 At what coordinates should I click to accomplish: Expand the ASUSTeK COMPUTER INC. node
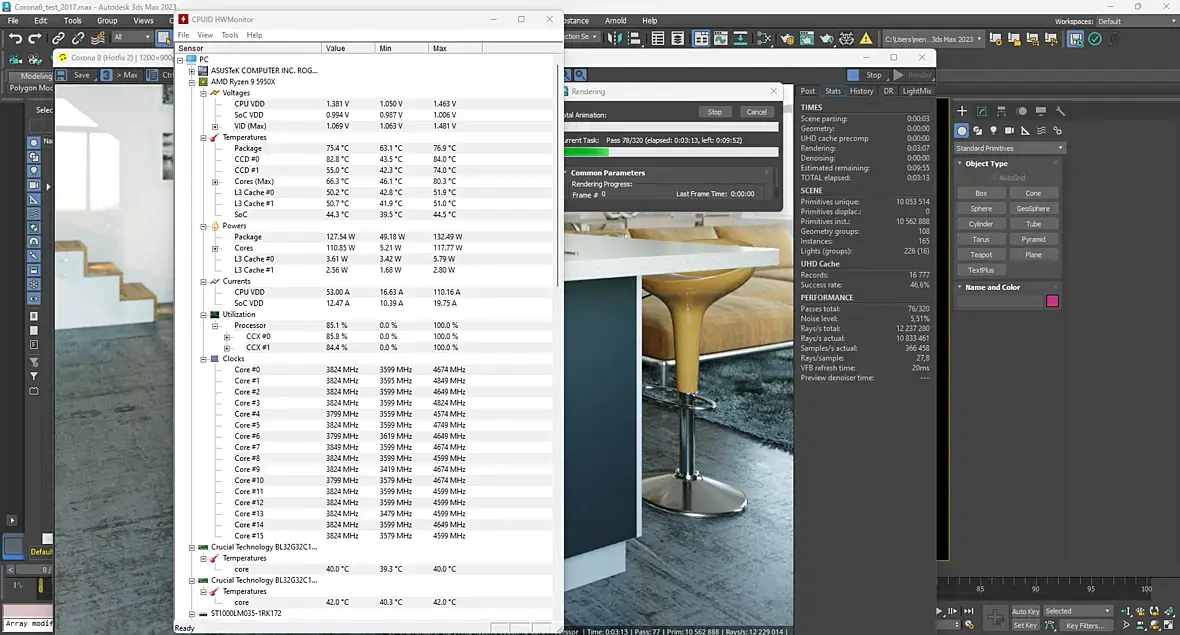(x=192, y=71)
